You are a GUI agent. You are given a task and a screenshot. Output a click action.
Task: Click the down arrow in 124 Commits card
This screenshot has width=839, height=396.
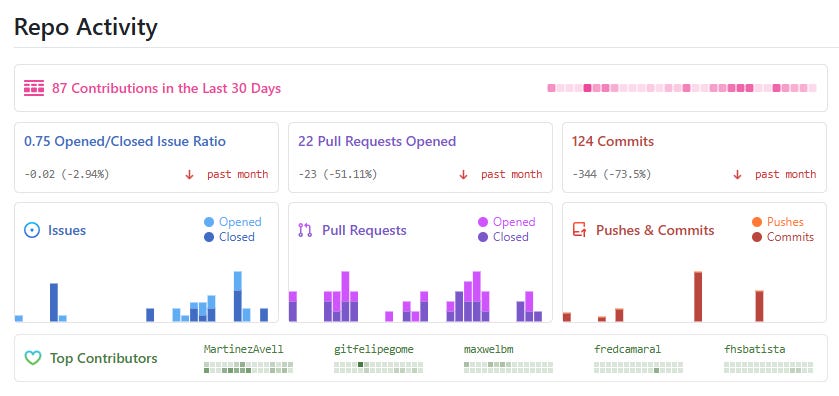point(737,174)
